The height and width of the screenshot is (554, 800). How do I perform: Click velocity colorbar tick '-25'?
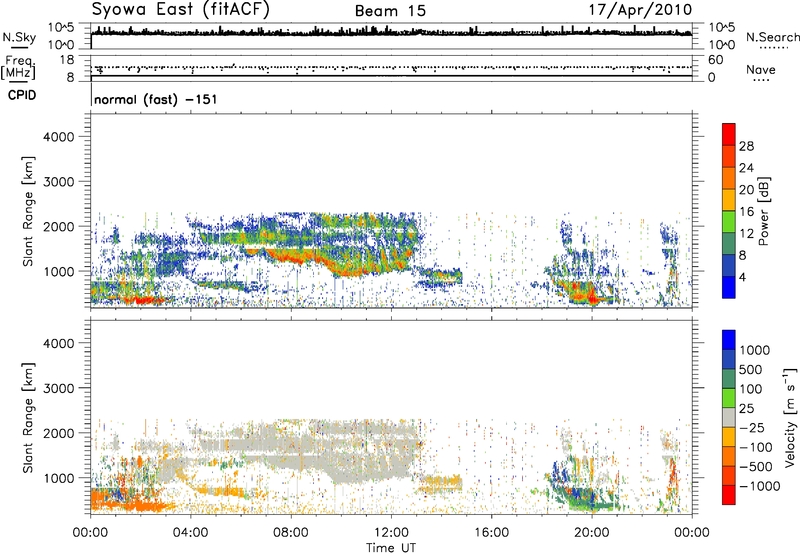[752, 428]
